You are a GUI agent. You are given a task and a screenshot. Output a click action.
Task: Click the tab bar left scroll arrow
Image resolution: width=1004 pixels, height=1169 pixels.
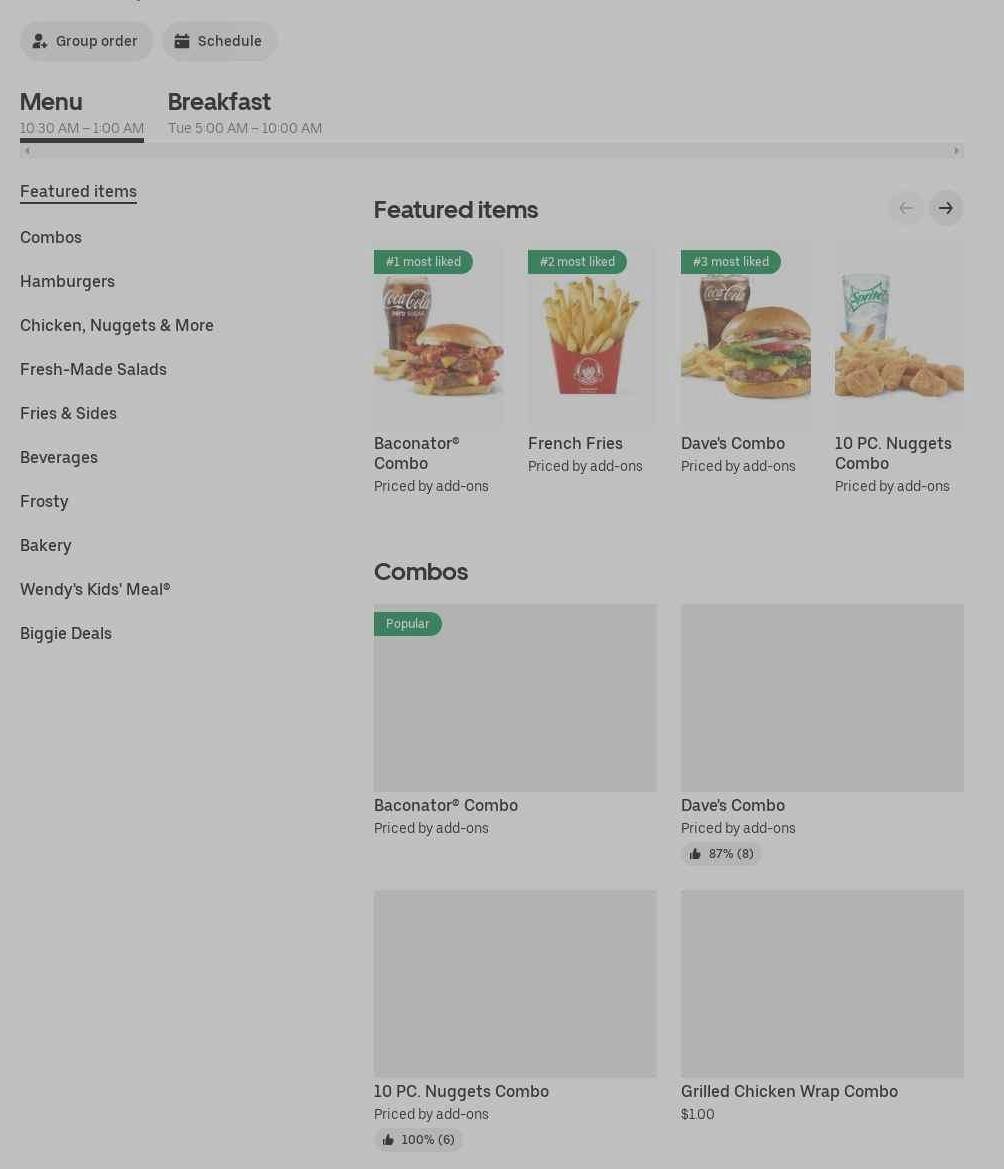[27, 151]
